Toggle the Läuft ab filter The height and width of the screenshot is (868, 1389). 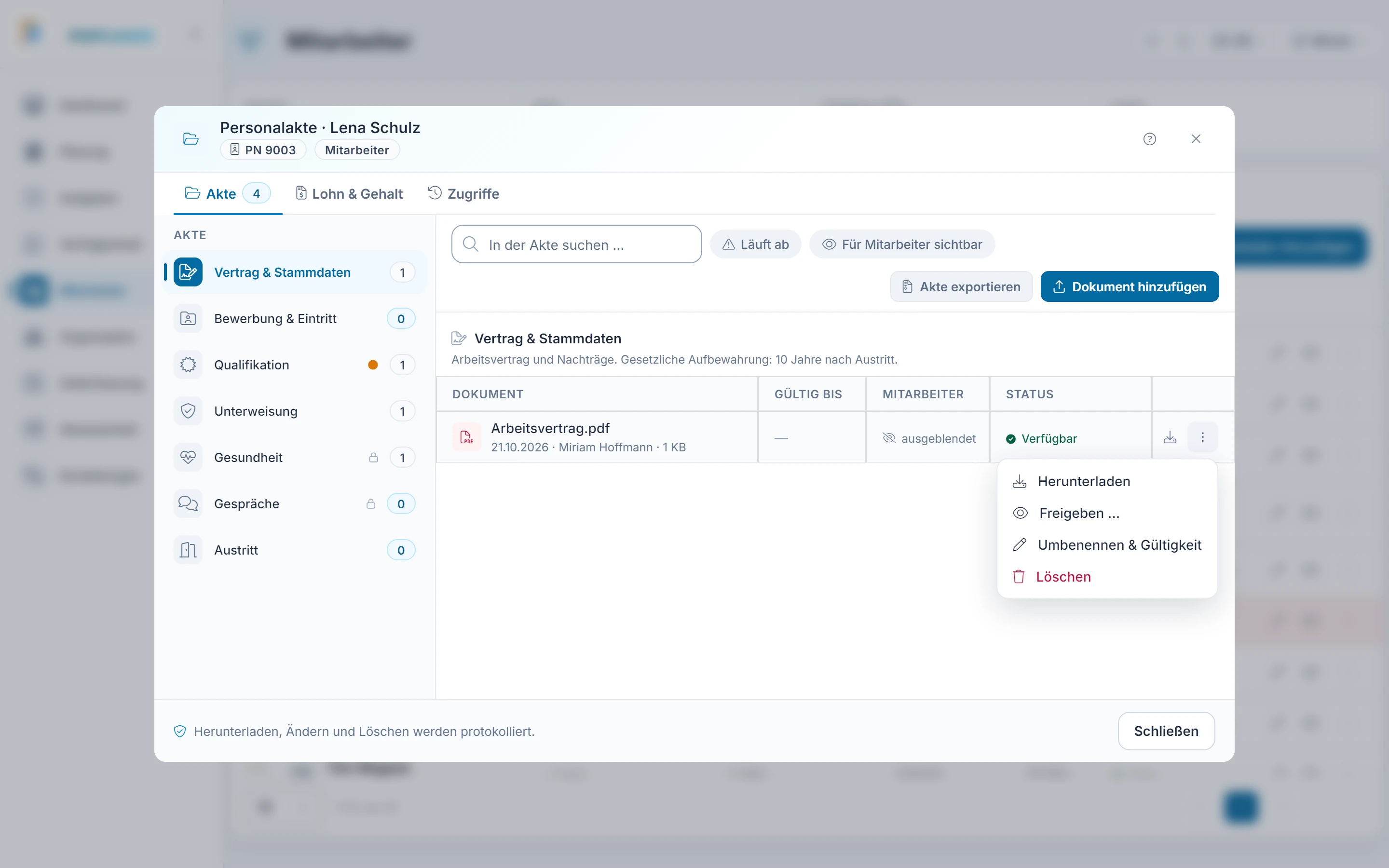(x=755, y=244)
